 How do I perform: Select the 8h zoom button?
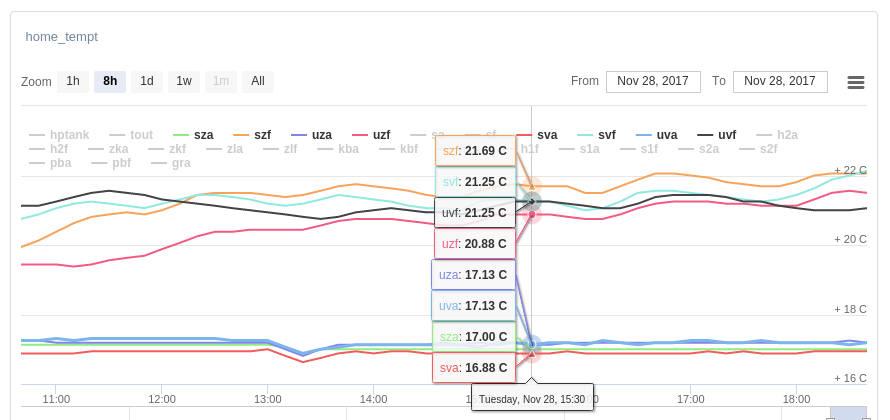[x=110, y=81]
